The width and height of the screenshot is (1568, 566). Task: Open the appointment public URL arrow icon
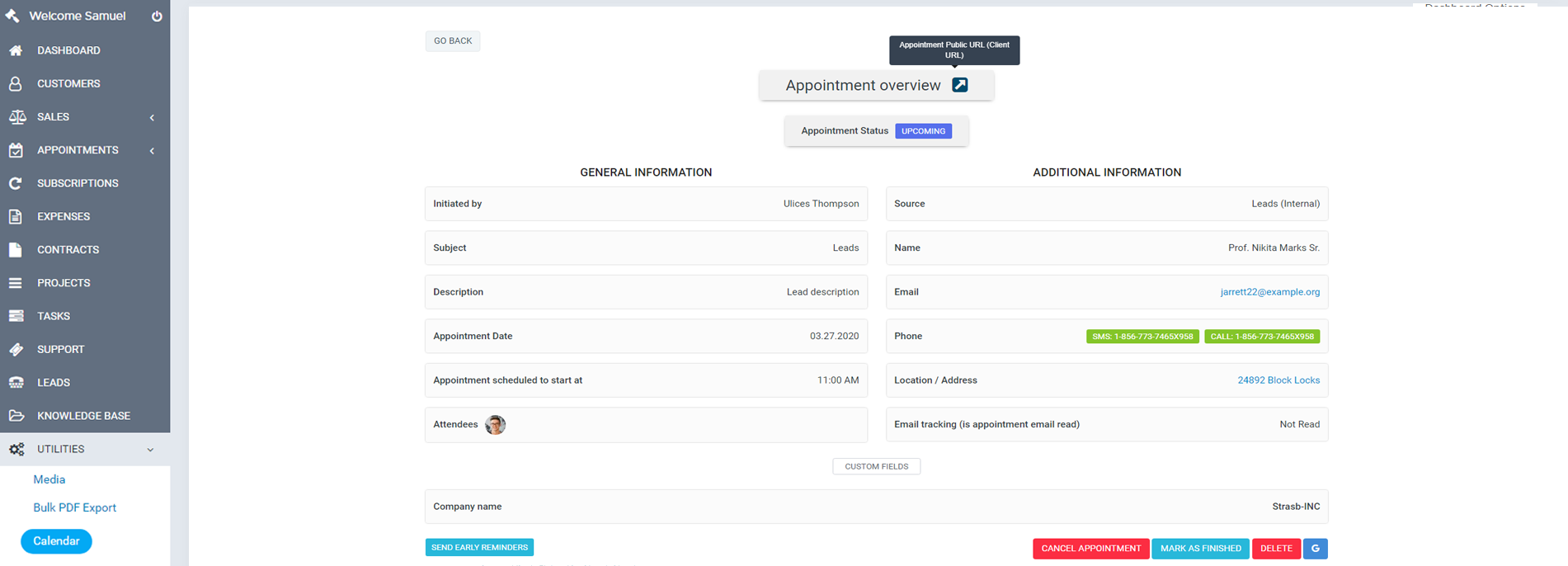(960, 85)
